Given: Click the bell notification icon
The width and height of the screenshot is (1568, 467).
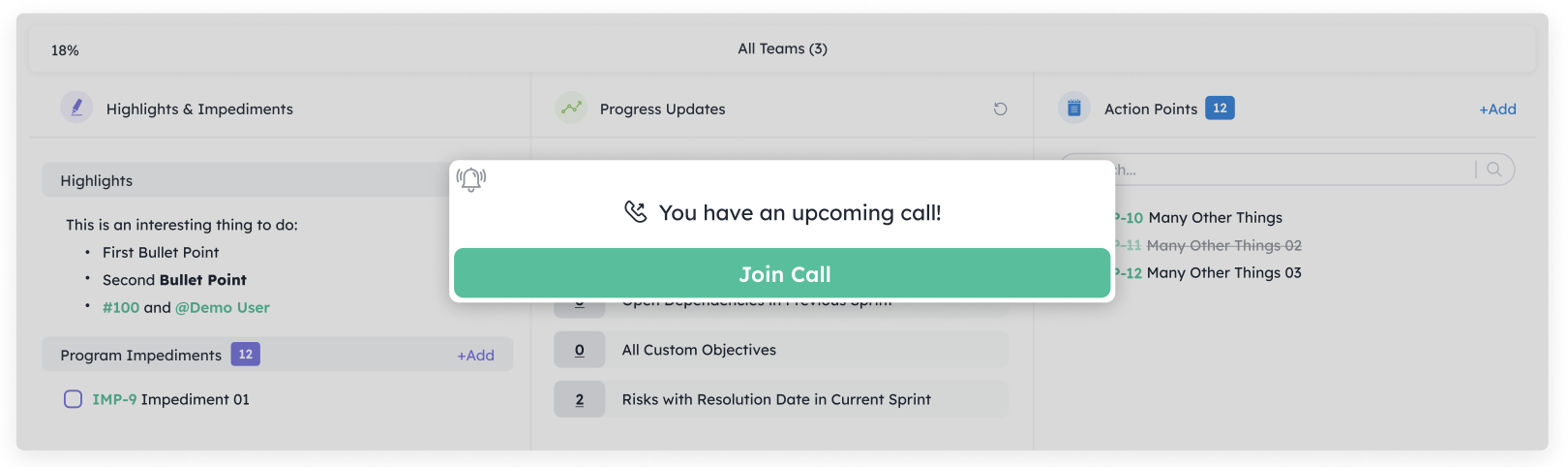Looking at the screenshot, I should point(471,179).
